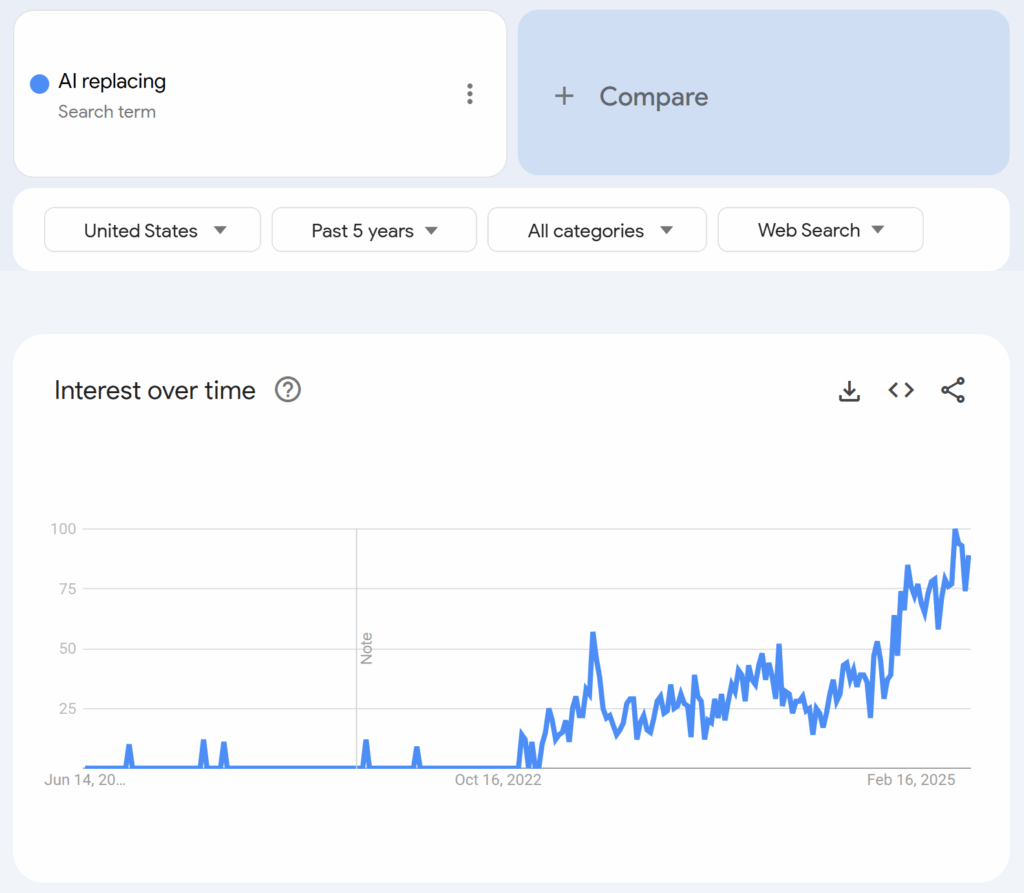Screen dimensions: 1024x893
Task: Click the 100 y-axis value
Action: [63, 528]
